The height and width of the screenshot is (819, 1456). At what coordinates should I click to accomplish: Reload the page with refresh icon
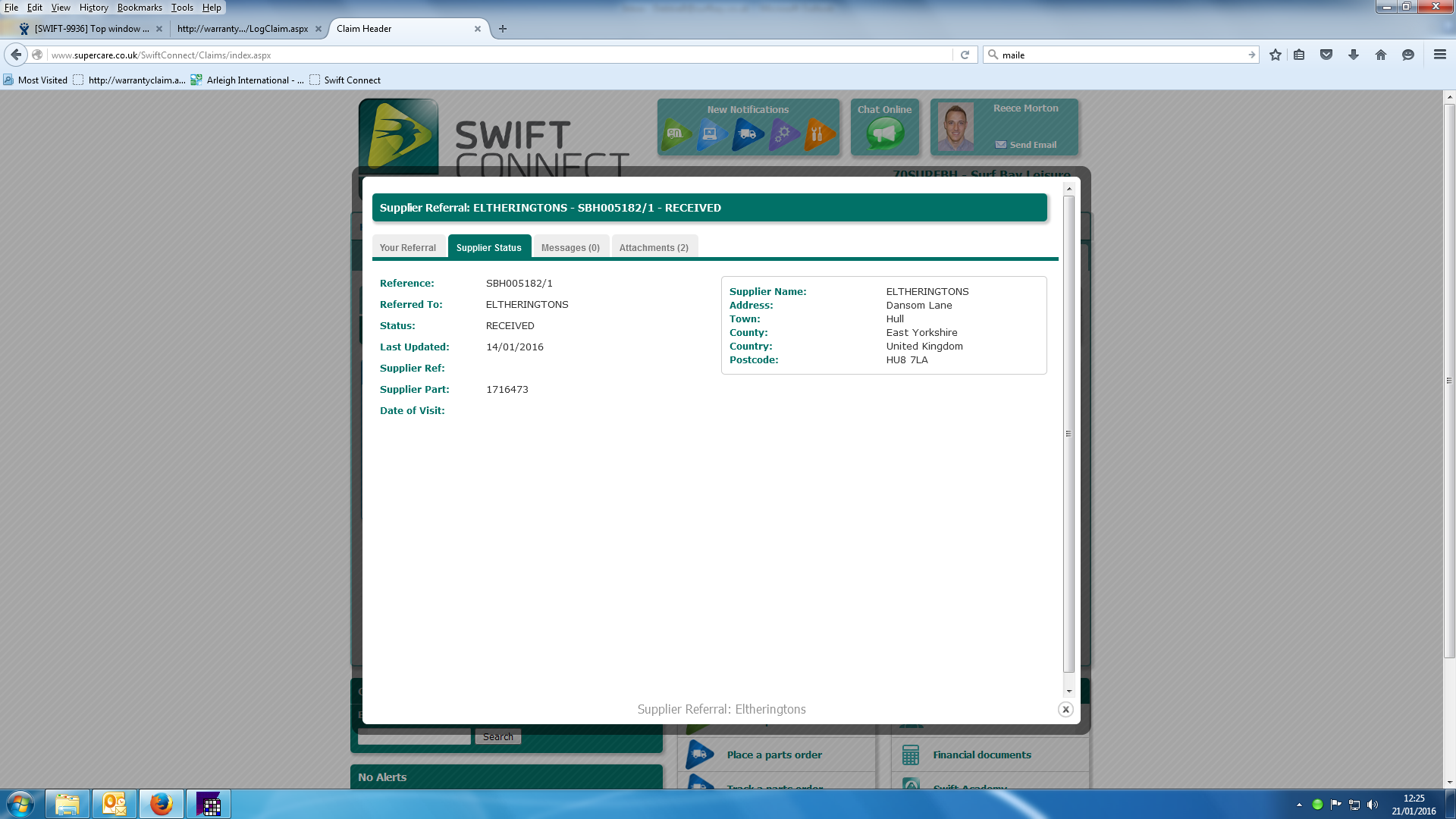[965, 55]
